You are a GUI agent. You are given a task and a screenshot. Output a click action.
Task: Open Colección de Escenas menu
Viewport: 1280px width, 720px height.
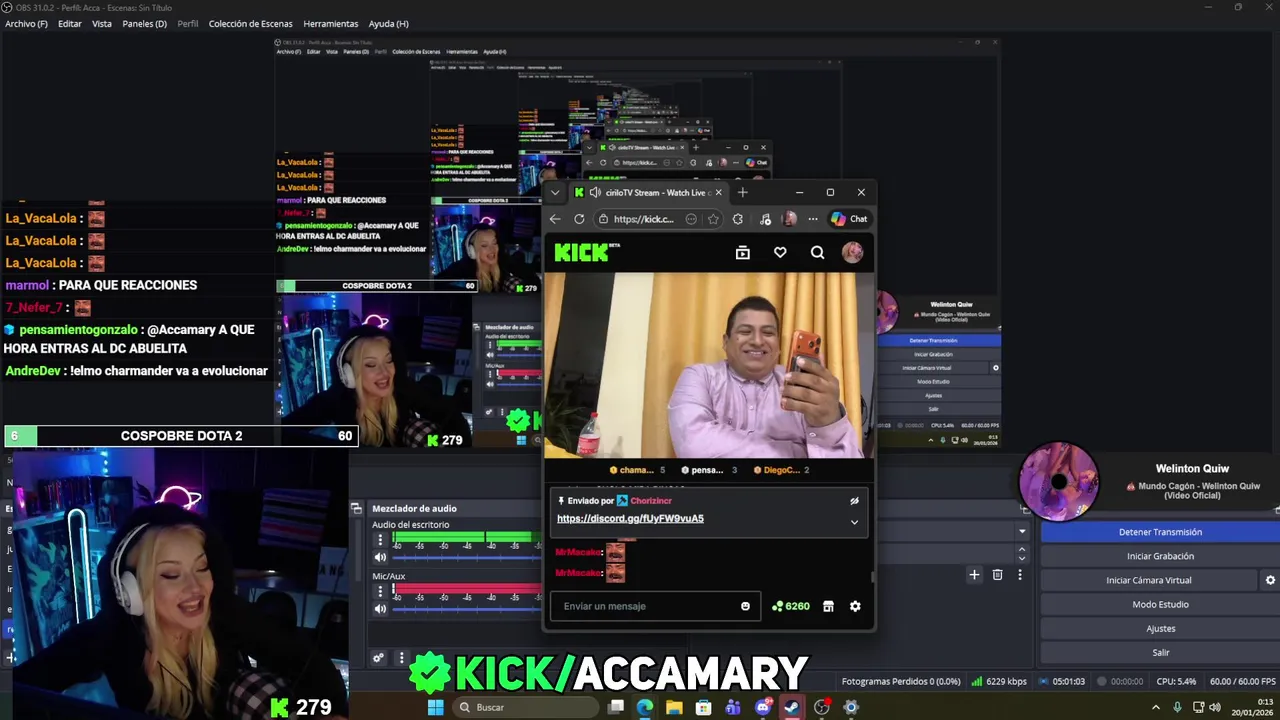(251, 24)
